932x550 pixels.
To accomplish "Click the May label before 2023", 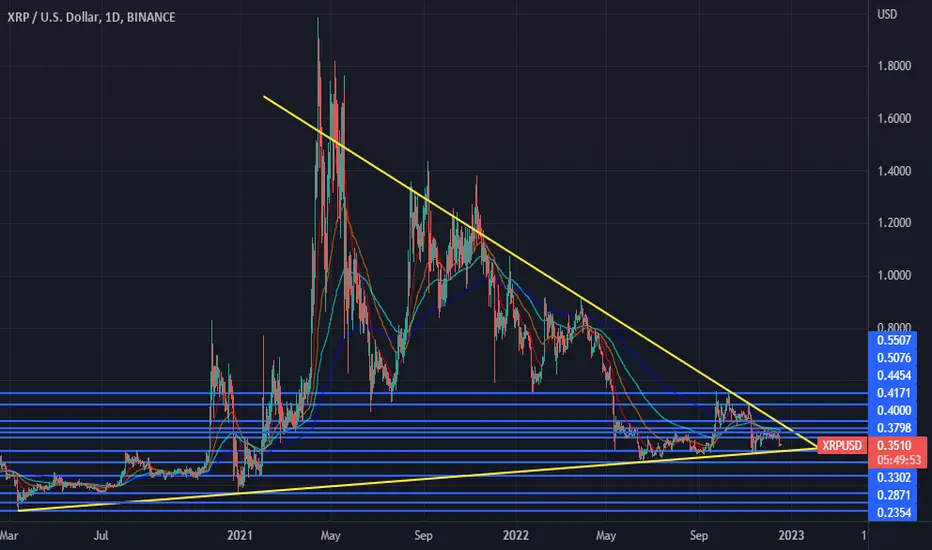I will [x=606, y=536].
